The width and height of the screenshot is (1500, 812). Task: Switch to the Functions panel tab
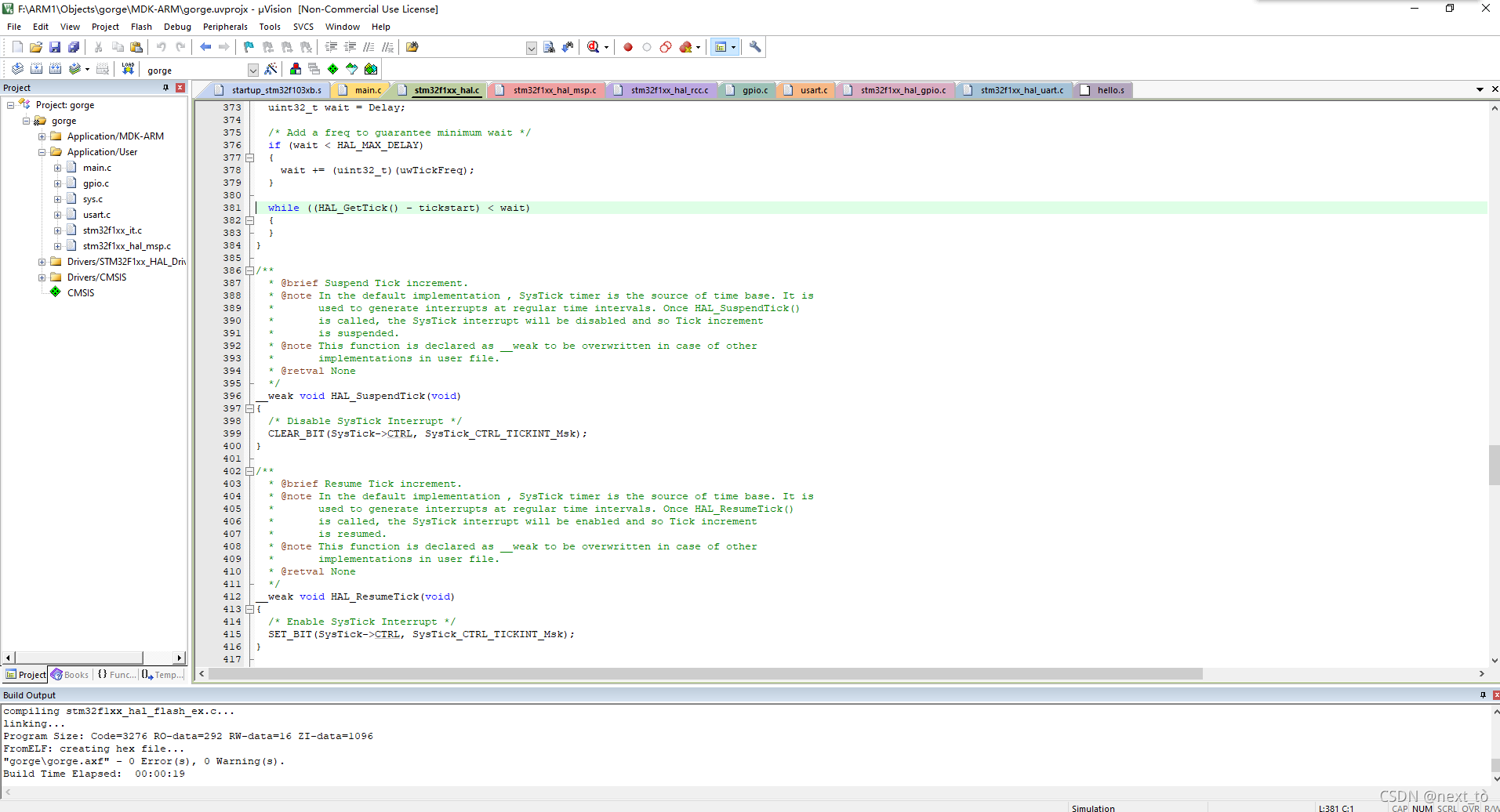[117, 675]
